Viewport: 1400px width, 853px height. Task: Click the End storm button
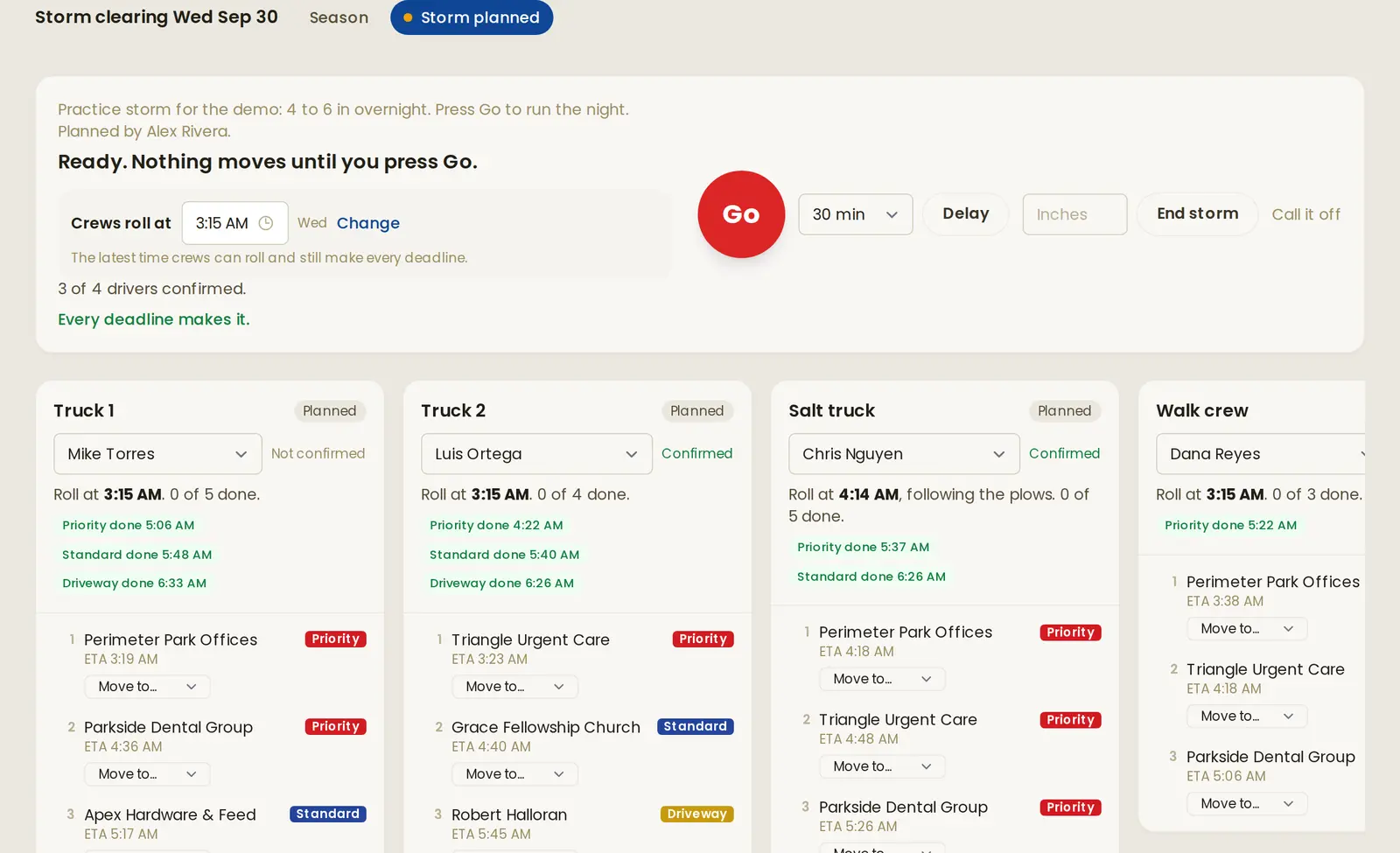click(x=1197, y=214)
